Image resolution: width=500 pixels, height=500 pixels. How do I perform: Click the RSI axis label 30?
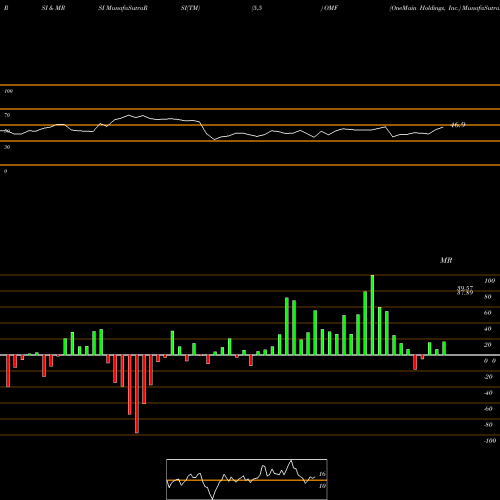pos(7,147)
